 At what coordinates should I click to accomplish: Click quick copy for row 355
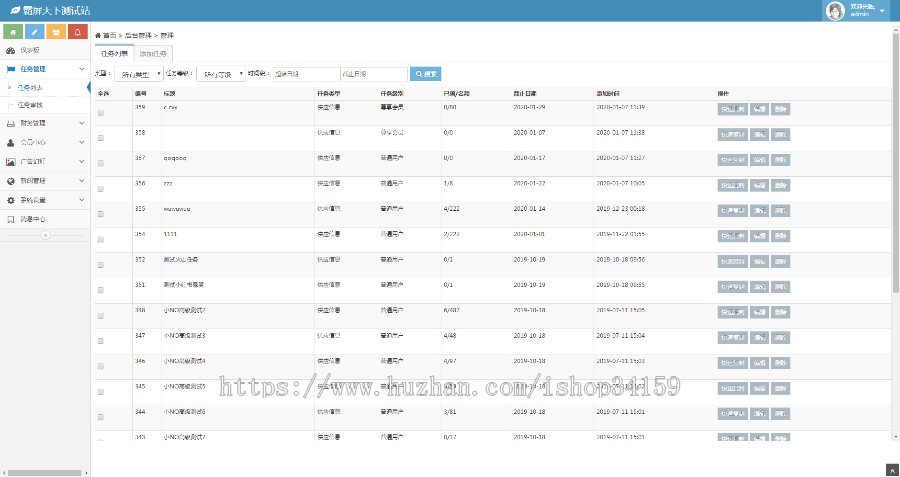click(732, 211)
